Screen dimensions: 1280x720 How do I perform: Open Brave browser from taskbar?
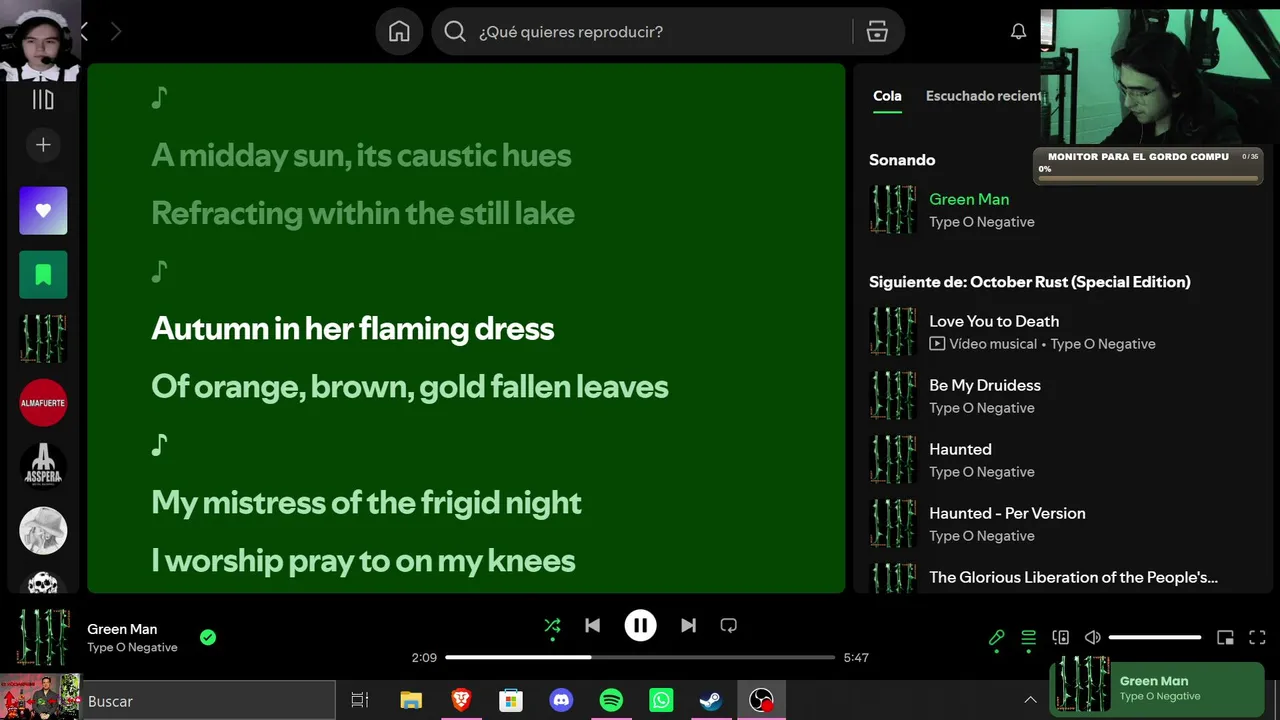[x=461, y=701]
